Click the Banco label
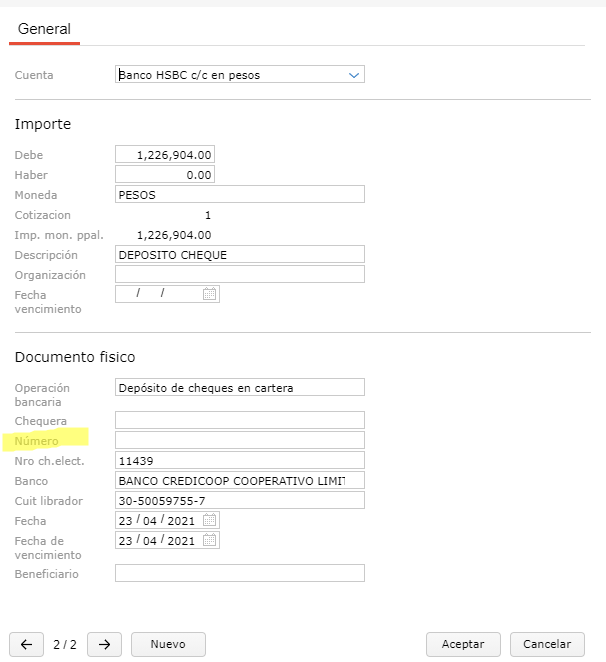The width and height of the screenshot is (606, 662). tap(31, 481)
